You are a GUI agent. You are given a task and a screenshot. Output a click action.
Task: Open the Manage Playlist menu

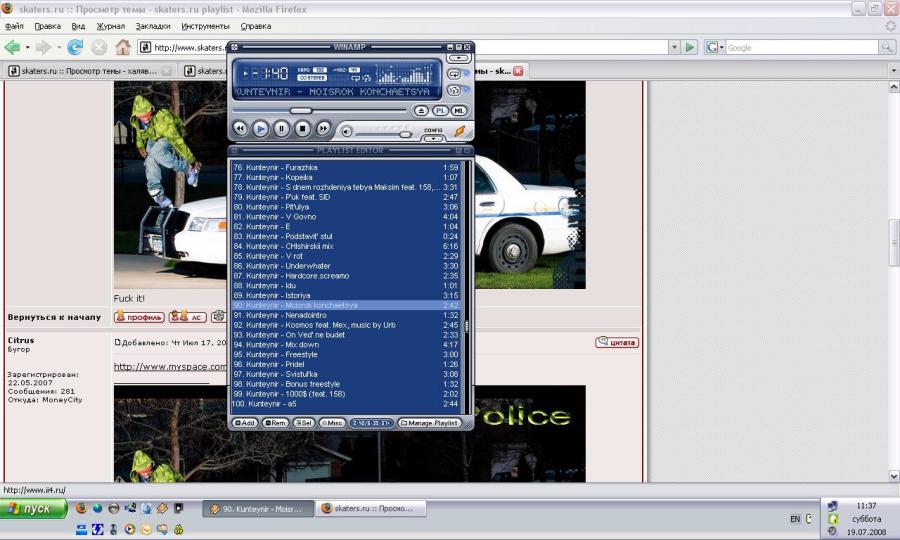tap(430, 423)
